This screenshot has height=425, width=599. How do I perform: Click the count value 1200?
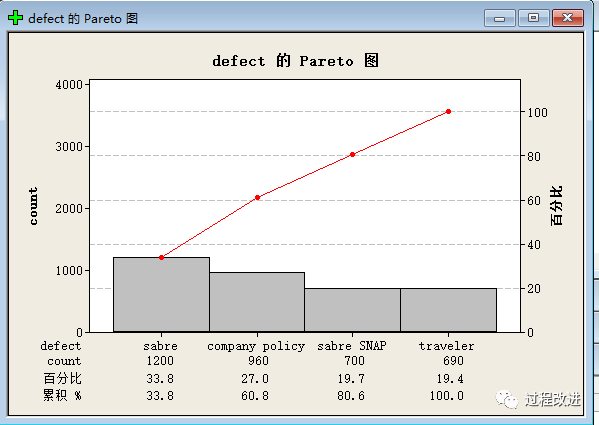[x=160, y=360]
